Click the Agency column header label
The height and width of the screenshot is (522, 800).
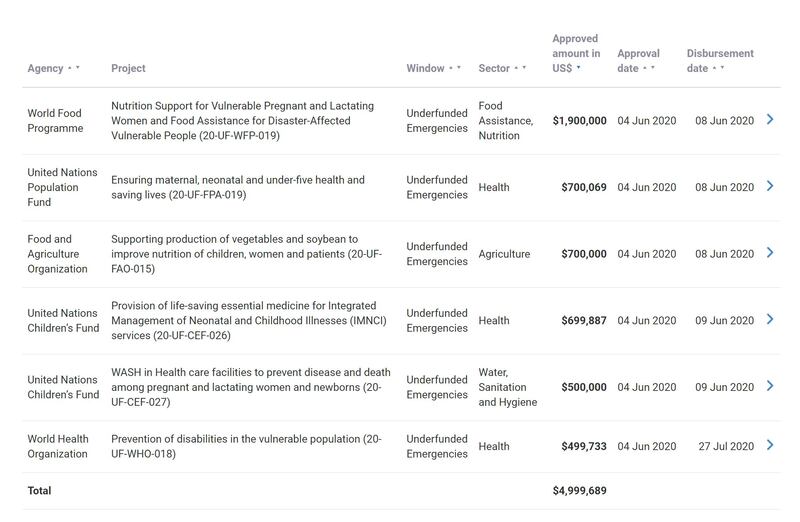(x=45, y=68)
